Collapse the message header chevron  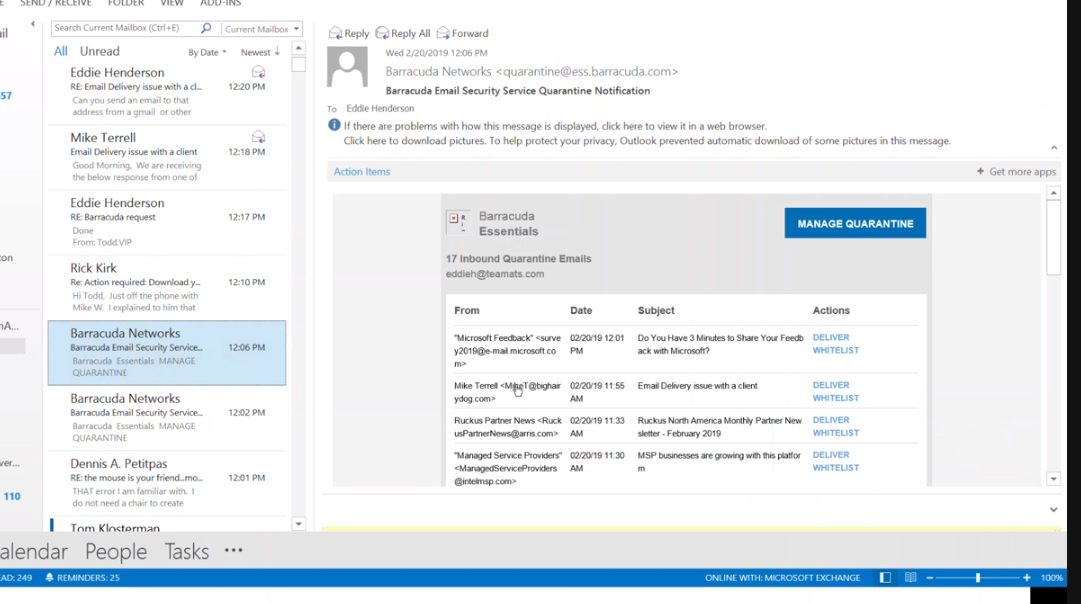(x=1053, y=148)
